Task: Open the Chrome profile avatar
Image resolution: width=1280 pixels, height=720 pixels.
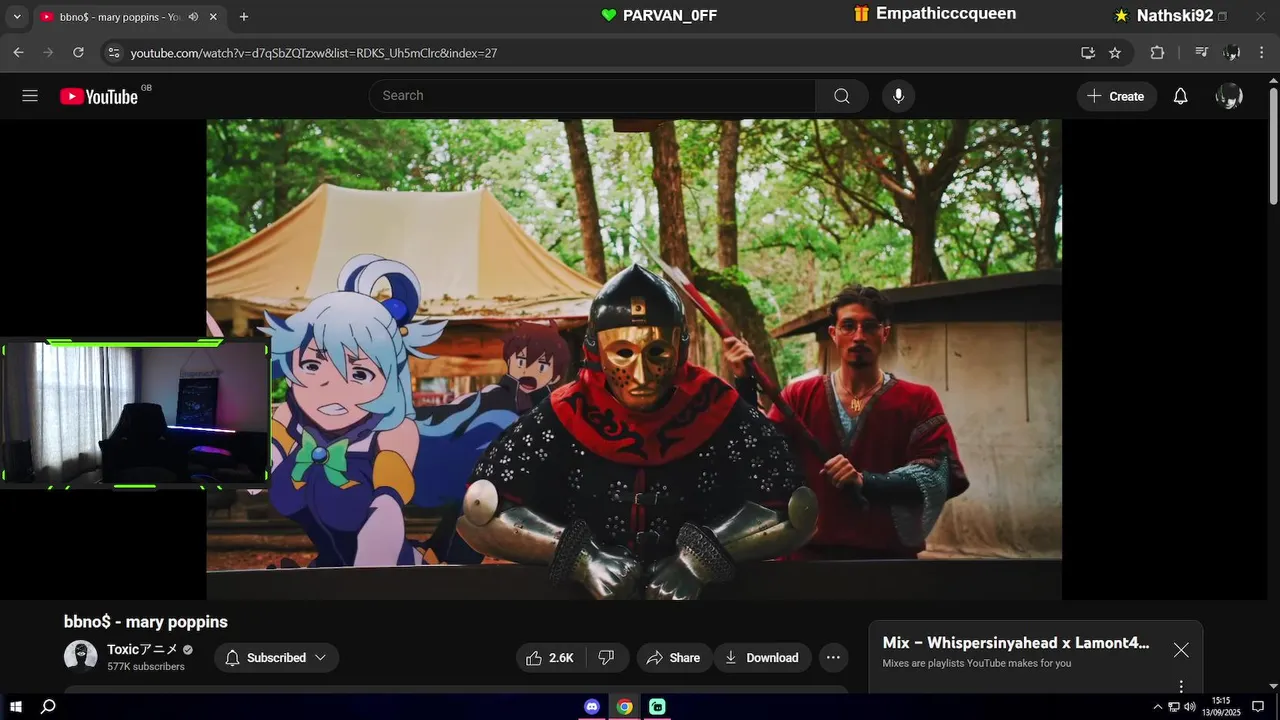Action: coord(1232,52)
